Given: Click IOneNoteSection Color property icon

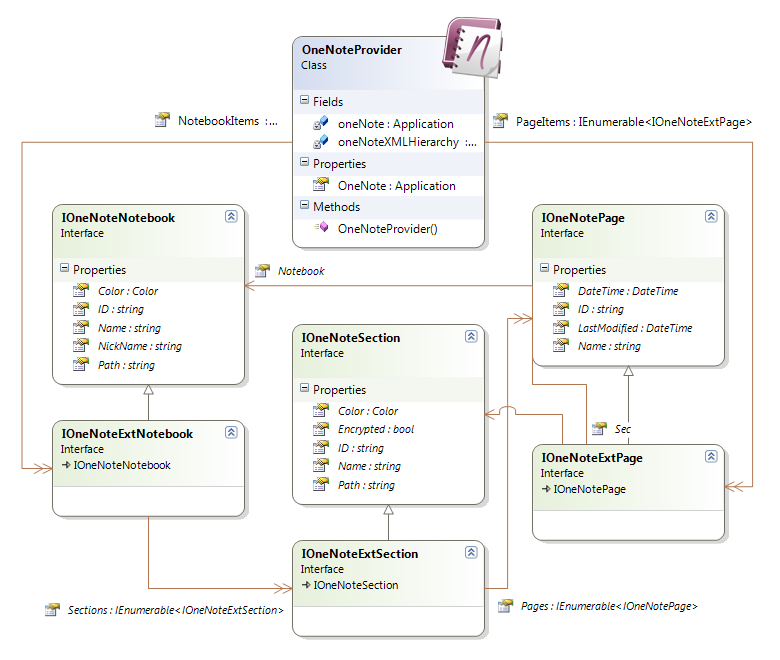Looking at the screenshot, I should tap(320, 410).
